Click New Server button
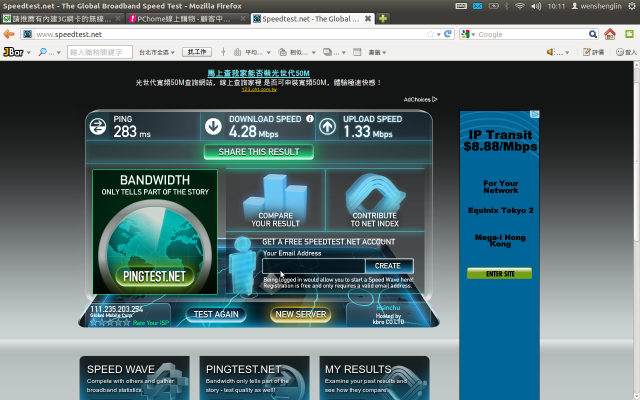Screen dimensions: 640x400 300,314
